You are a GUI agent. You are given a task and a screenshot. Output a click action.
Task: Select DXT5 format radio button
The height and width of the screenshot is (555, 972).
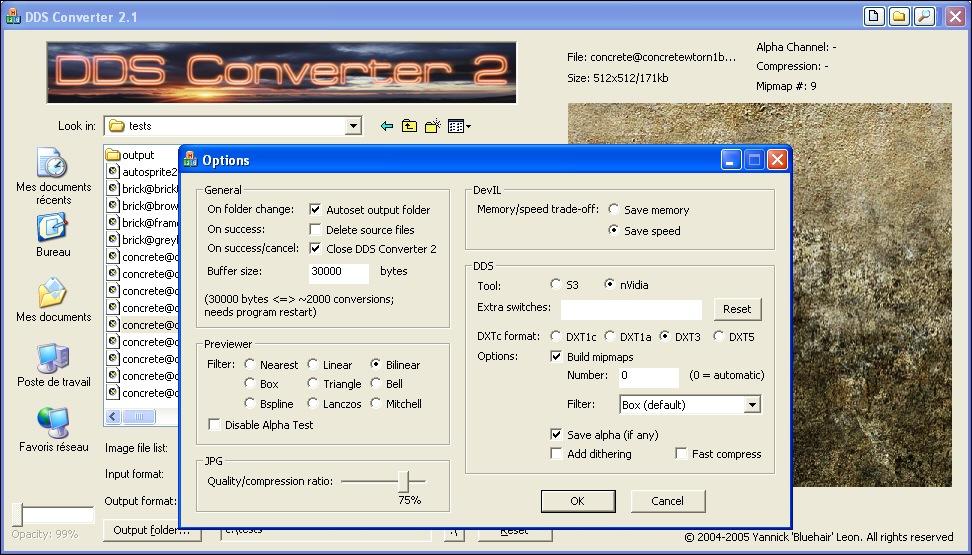[720, 337]
